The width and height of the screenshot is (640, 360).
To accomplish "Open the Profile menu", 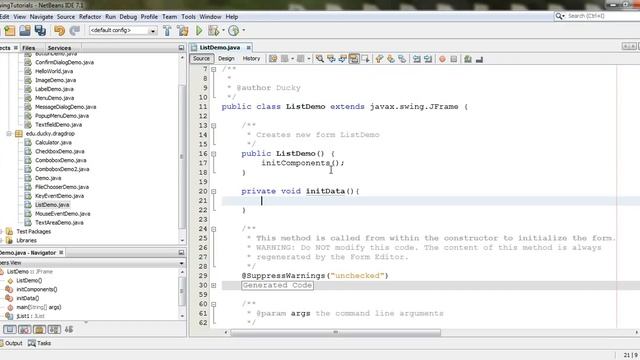I will [149, 17].
